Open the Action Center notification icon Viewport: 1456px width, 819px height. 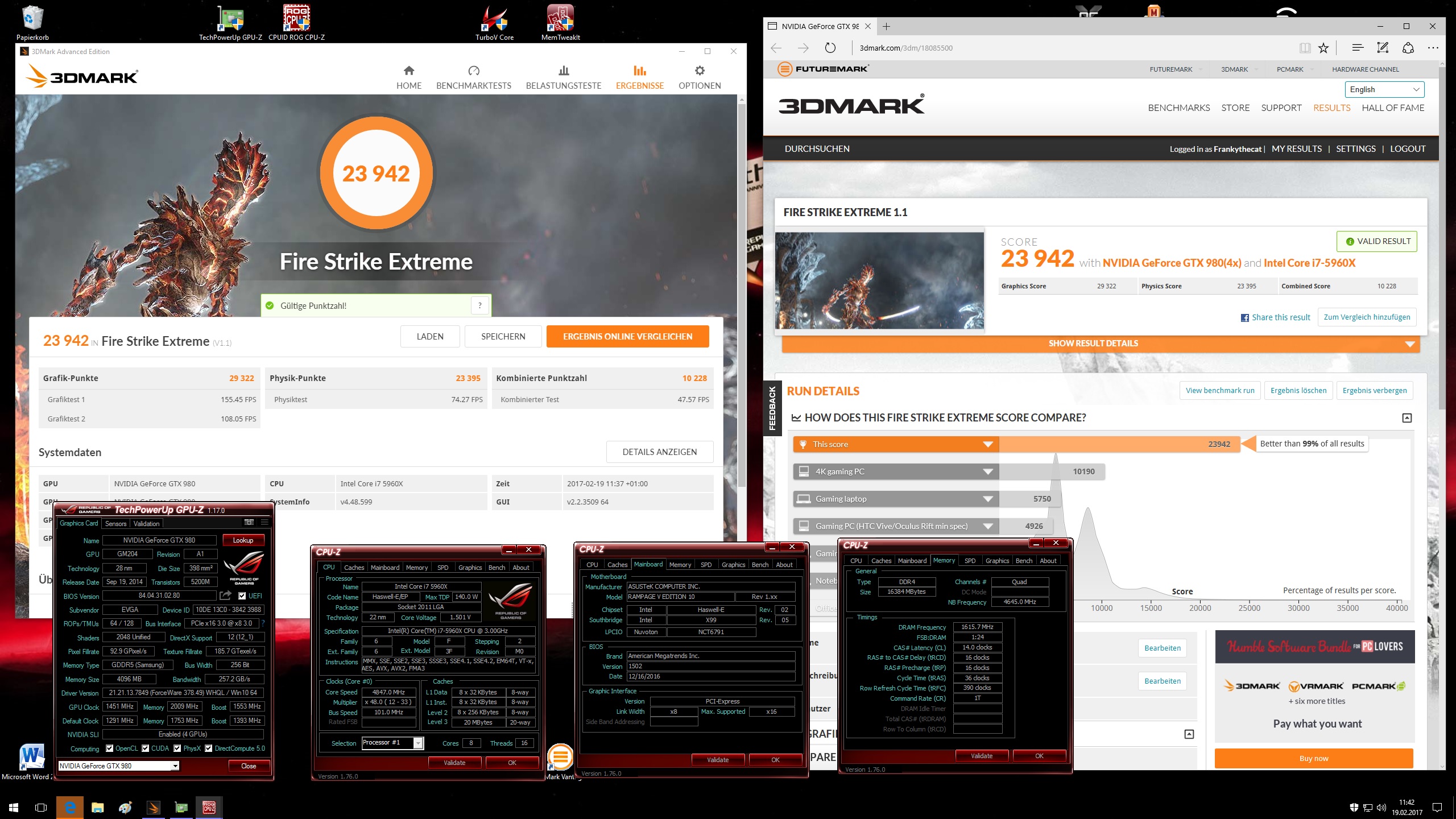click(x=1437, y=807)
